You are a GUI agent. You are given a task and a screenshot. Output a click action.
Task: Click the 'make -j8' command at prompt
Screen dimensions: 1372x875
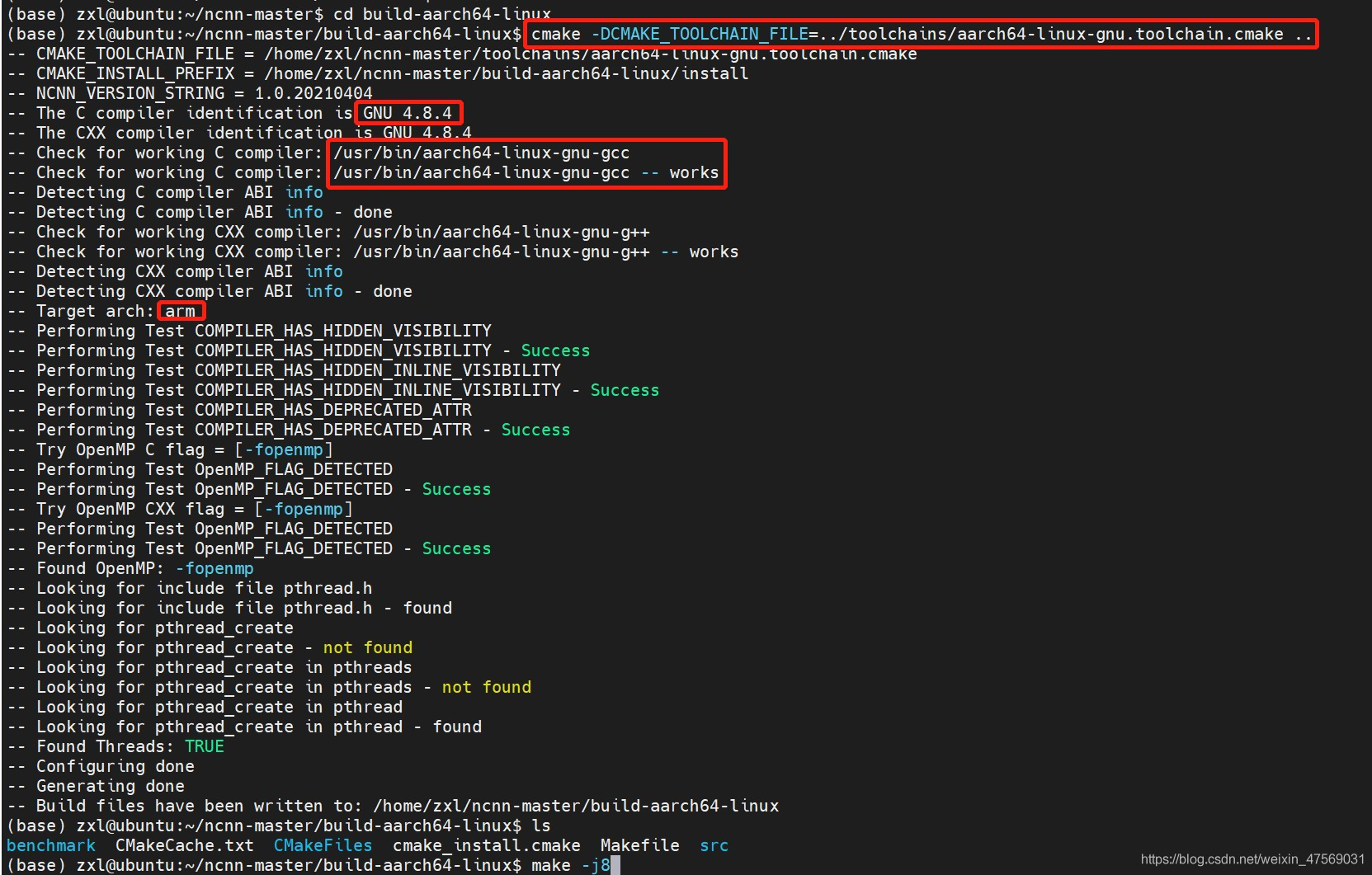[x=571, y=865]
